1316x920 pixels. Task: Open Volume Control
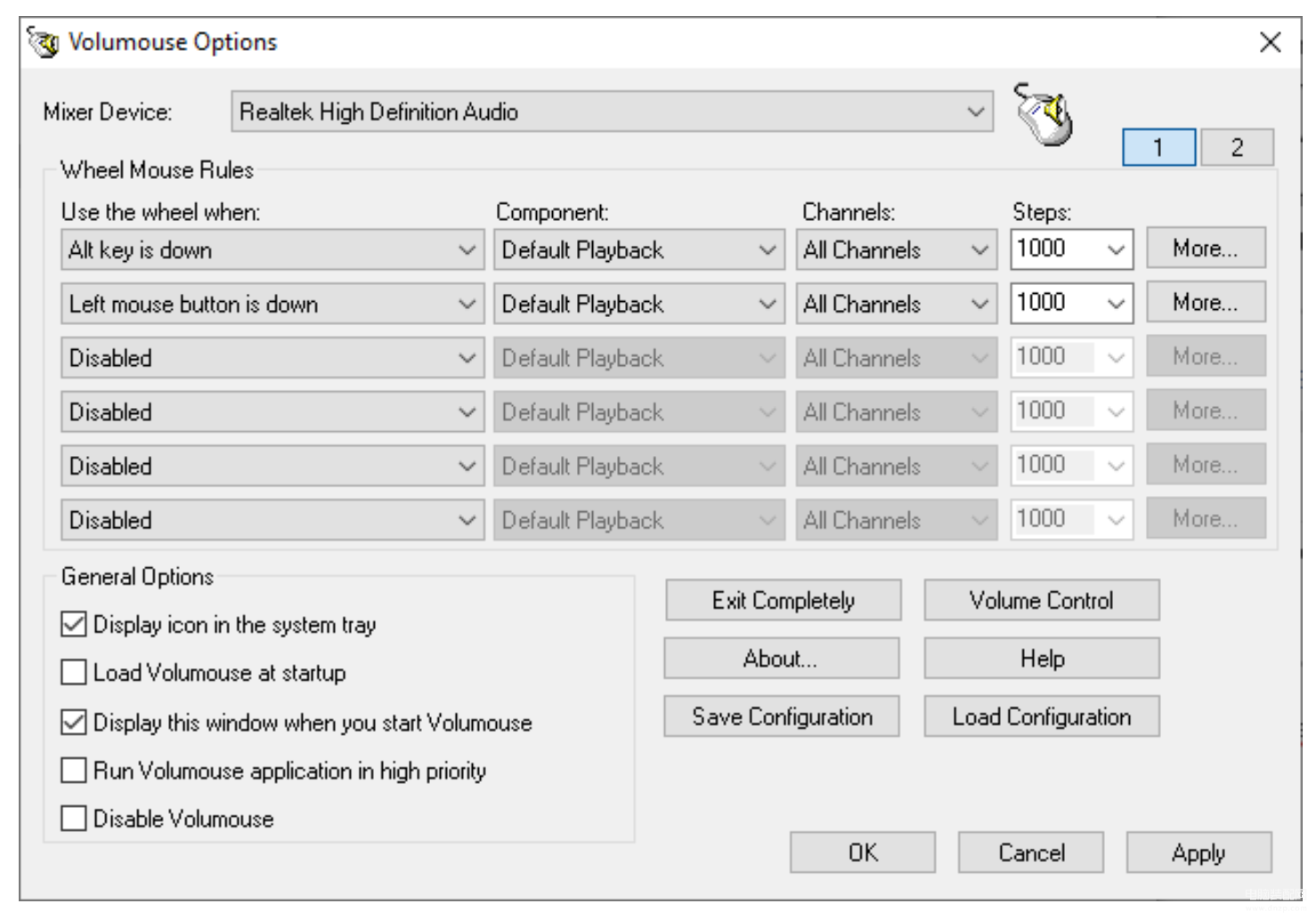coord(1042,600)
